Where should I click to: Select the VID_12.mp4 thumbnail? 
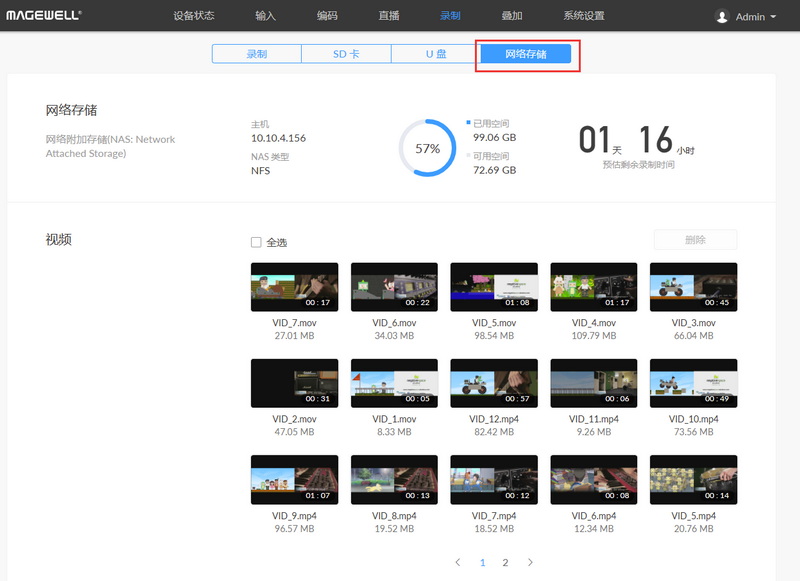(x=494, y=383)
